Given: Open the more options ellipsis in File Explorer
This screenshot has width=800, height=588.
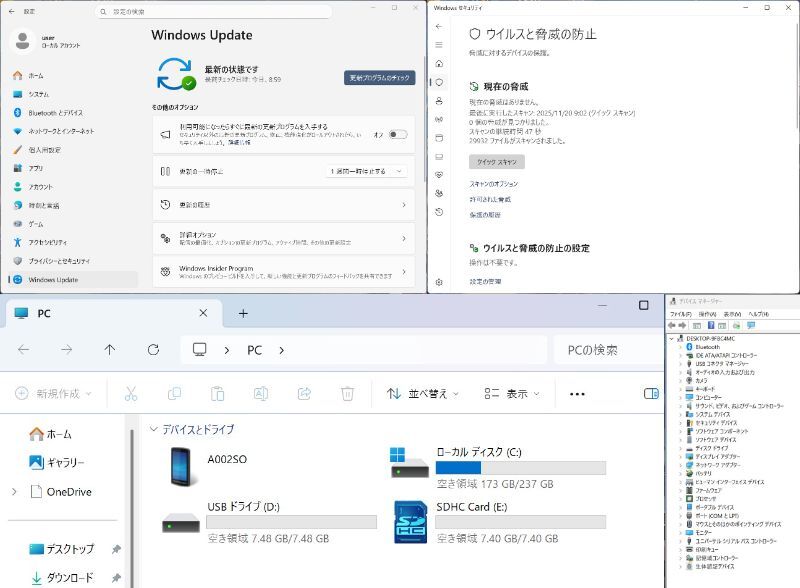Looking at the screenshot, I should 577,394.
